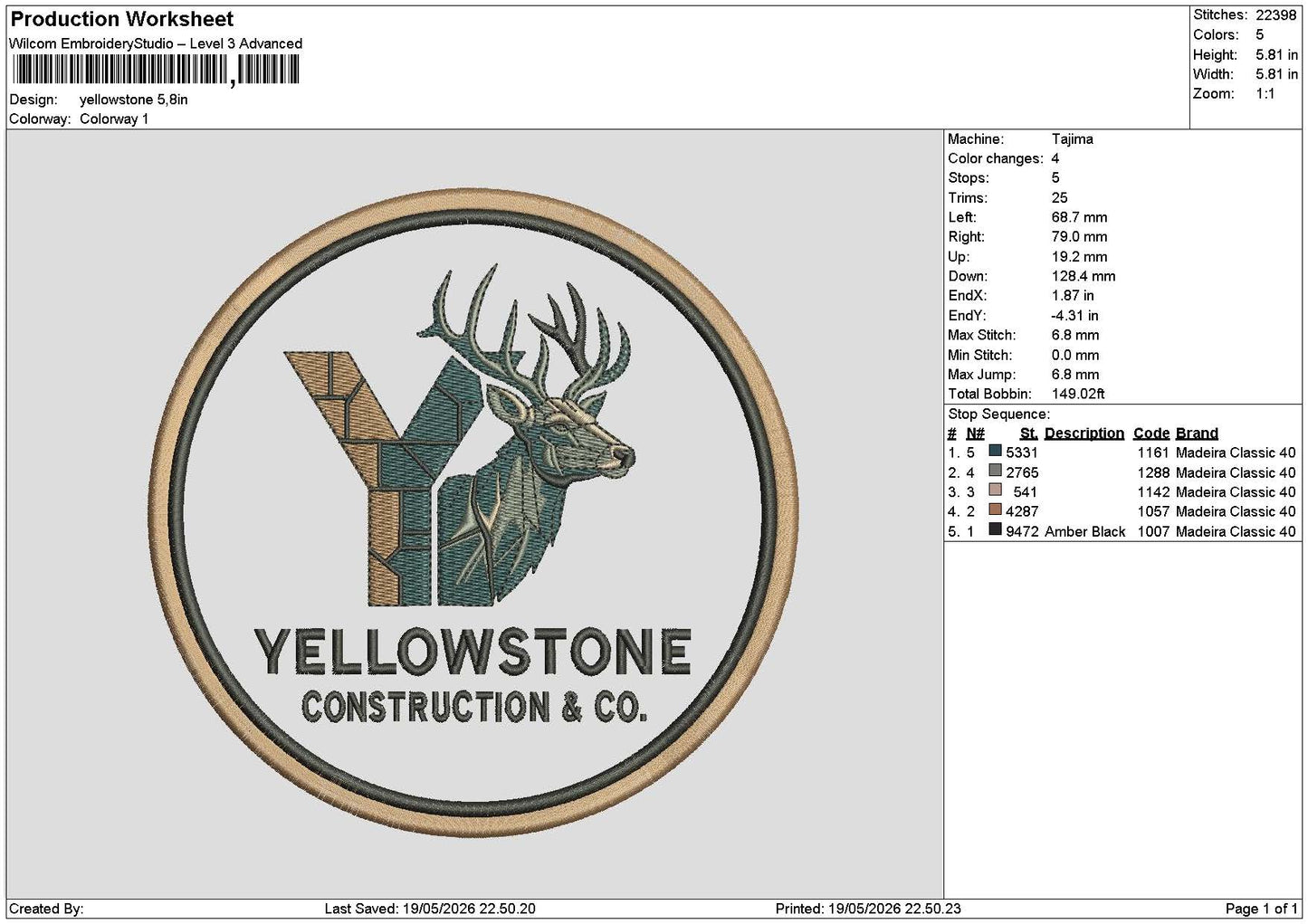Click 'Amber Black' description text
The height and width of the screenshot is (924, 1308).
[x=1085, y=532]
